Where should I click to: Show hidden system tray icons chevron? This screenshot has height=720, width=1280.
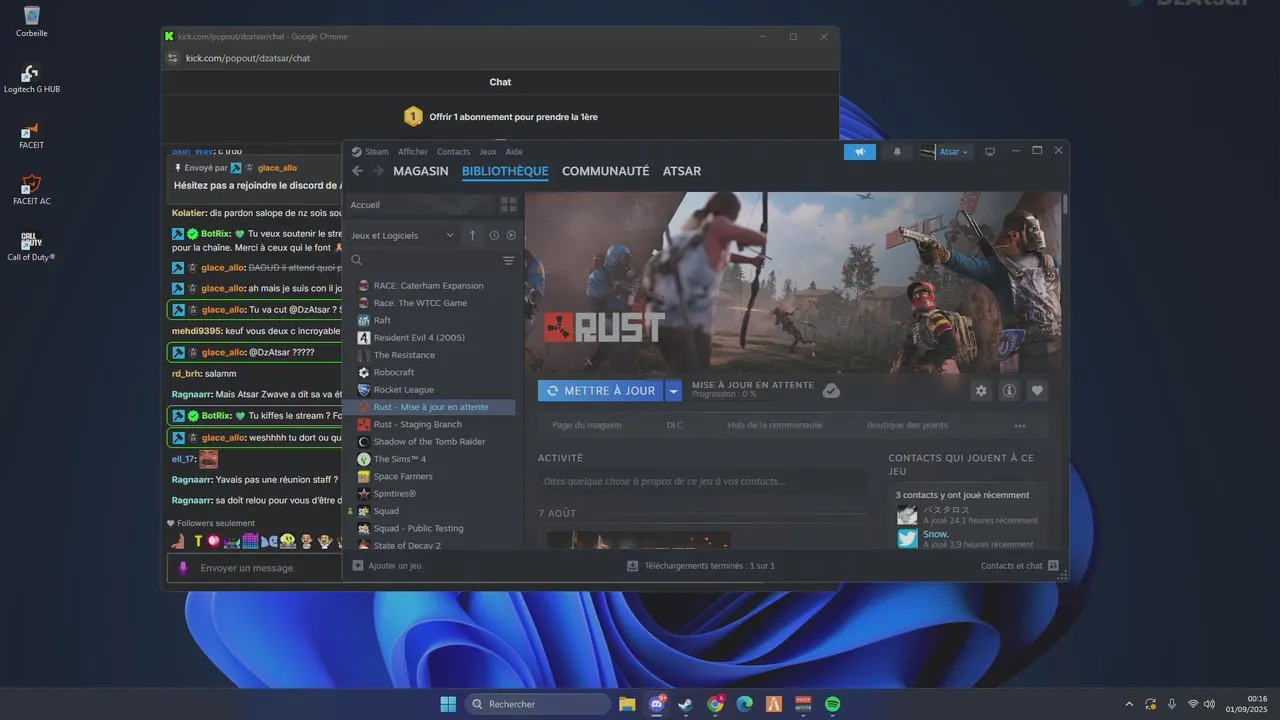click(1129, 704)
